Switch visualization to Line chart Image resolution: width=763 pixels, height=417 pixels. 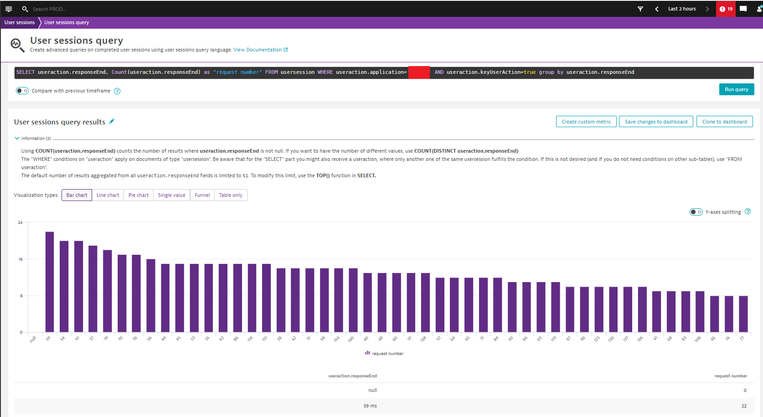[x=107, y=195]
